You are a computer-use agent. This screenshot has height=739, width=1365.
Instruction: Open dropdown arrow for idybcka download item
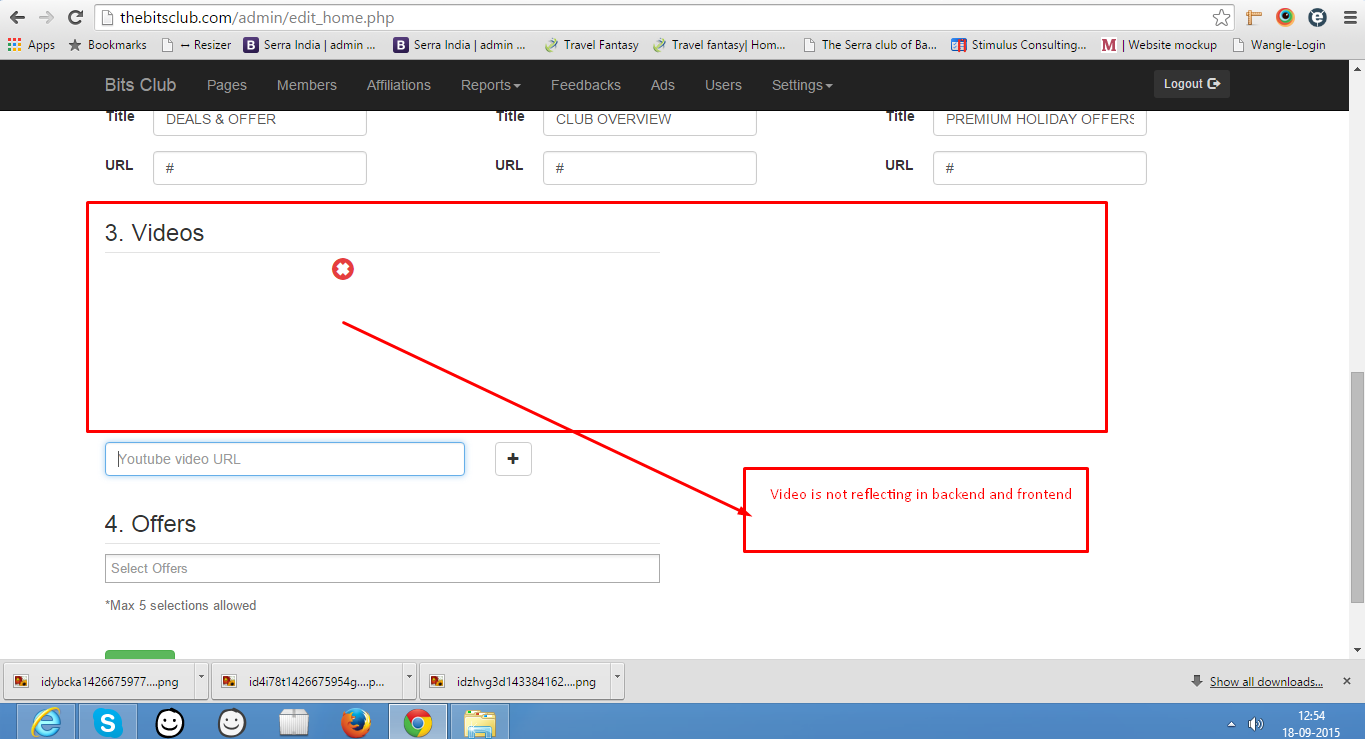point(202,679)
